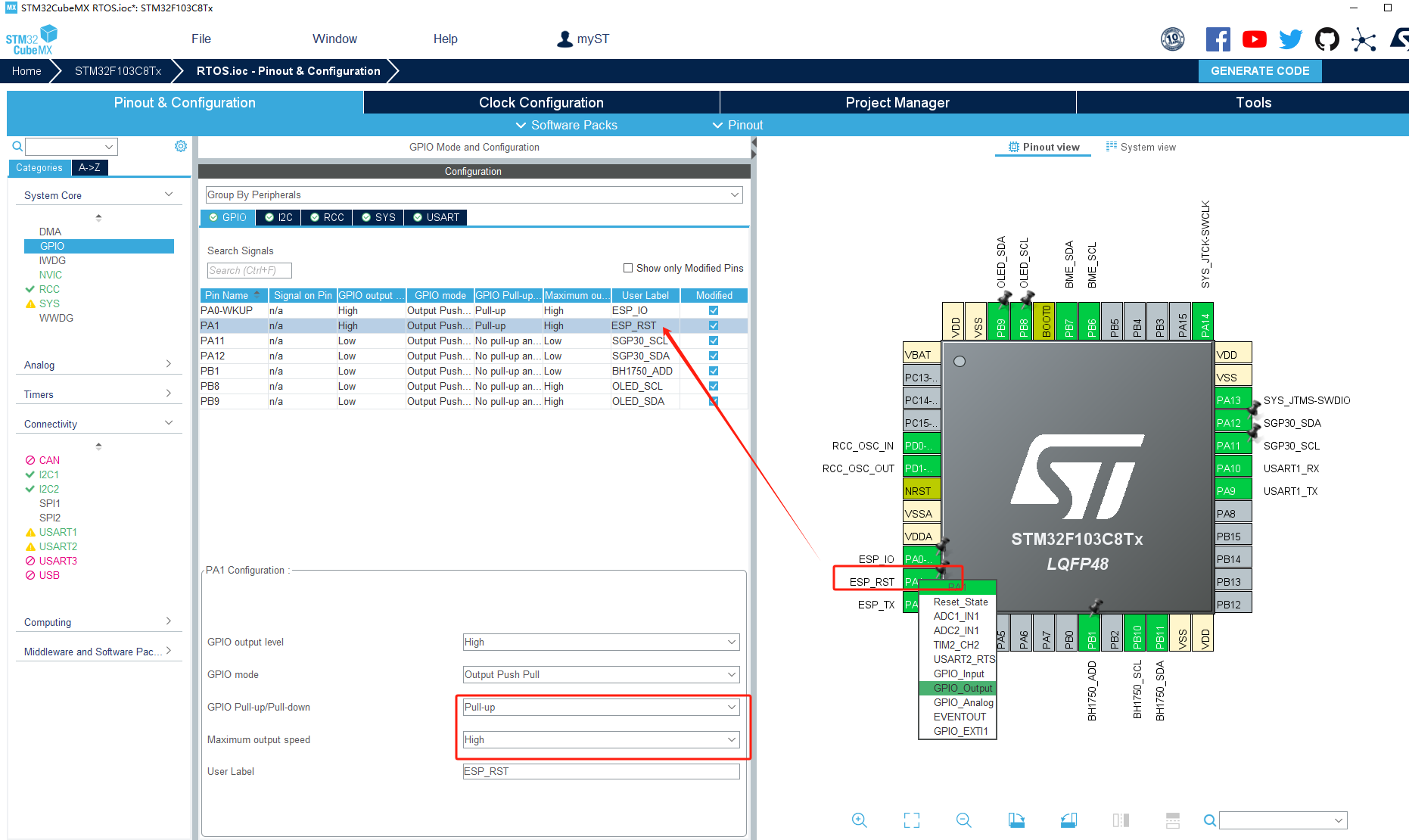The height and width of the screenshot is (840, 1409).
Task: Enable Show only Modified Pins
Action: pyautogui.click(x=628, y=267)
